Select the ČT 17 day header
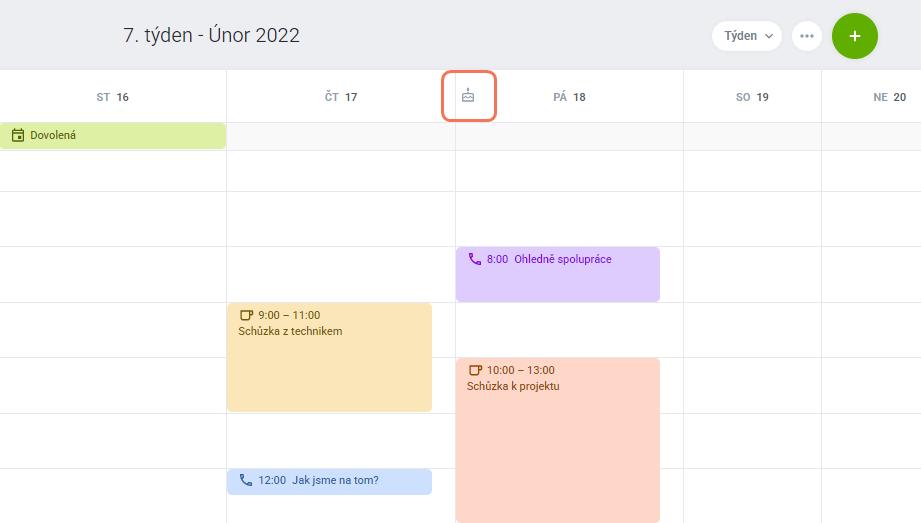This screenshot has height=523, width=921. tap(341, 97)
